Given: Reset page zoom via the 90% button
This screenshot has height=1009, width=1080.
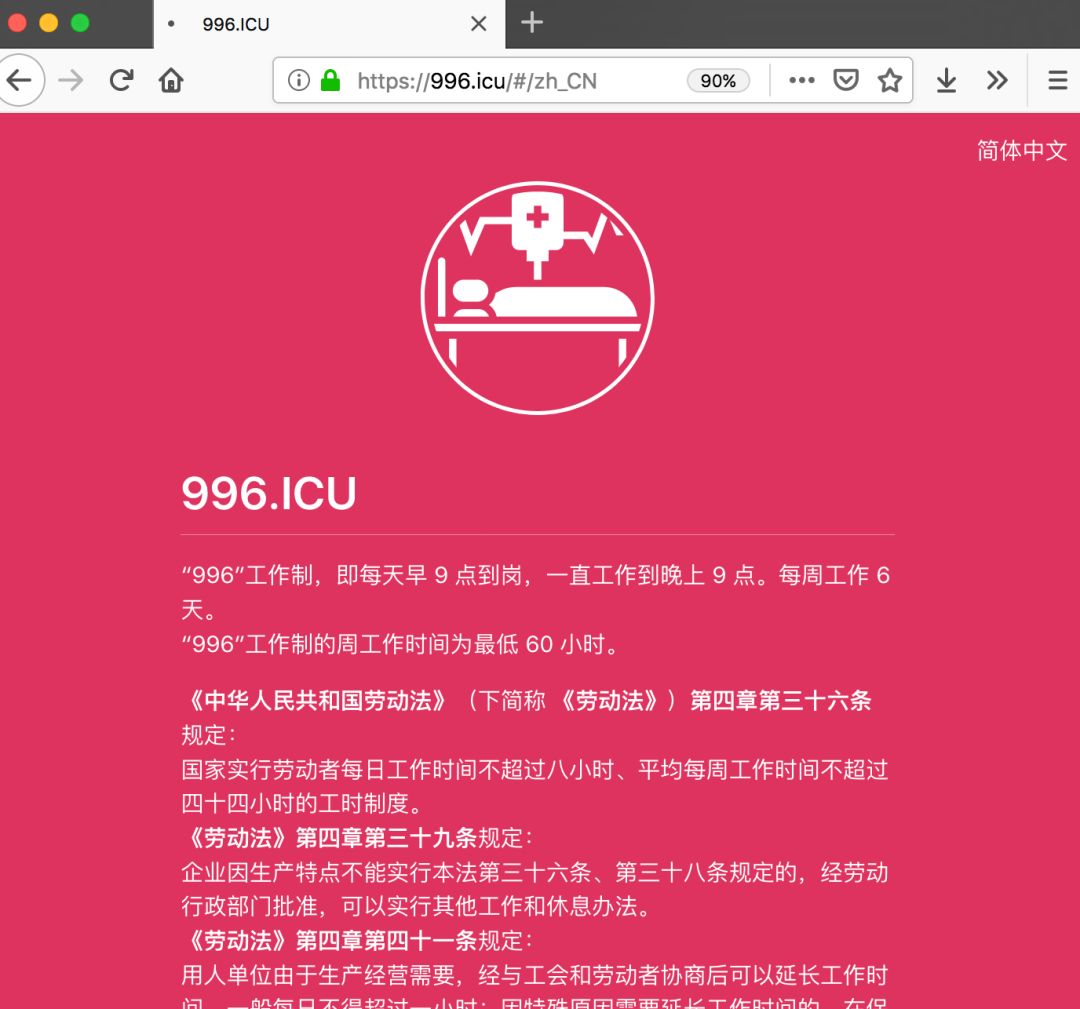Looking at the screenshot, I should click(719, 81).
